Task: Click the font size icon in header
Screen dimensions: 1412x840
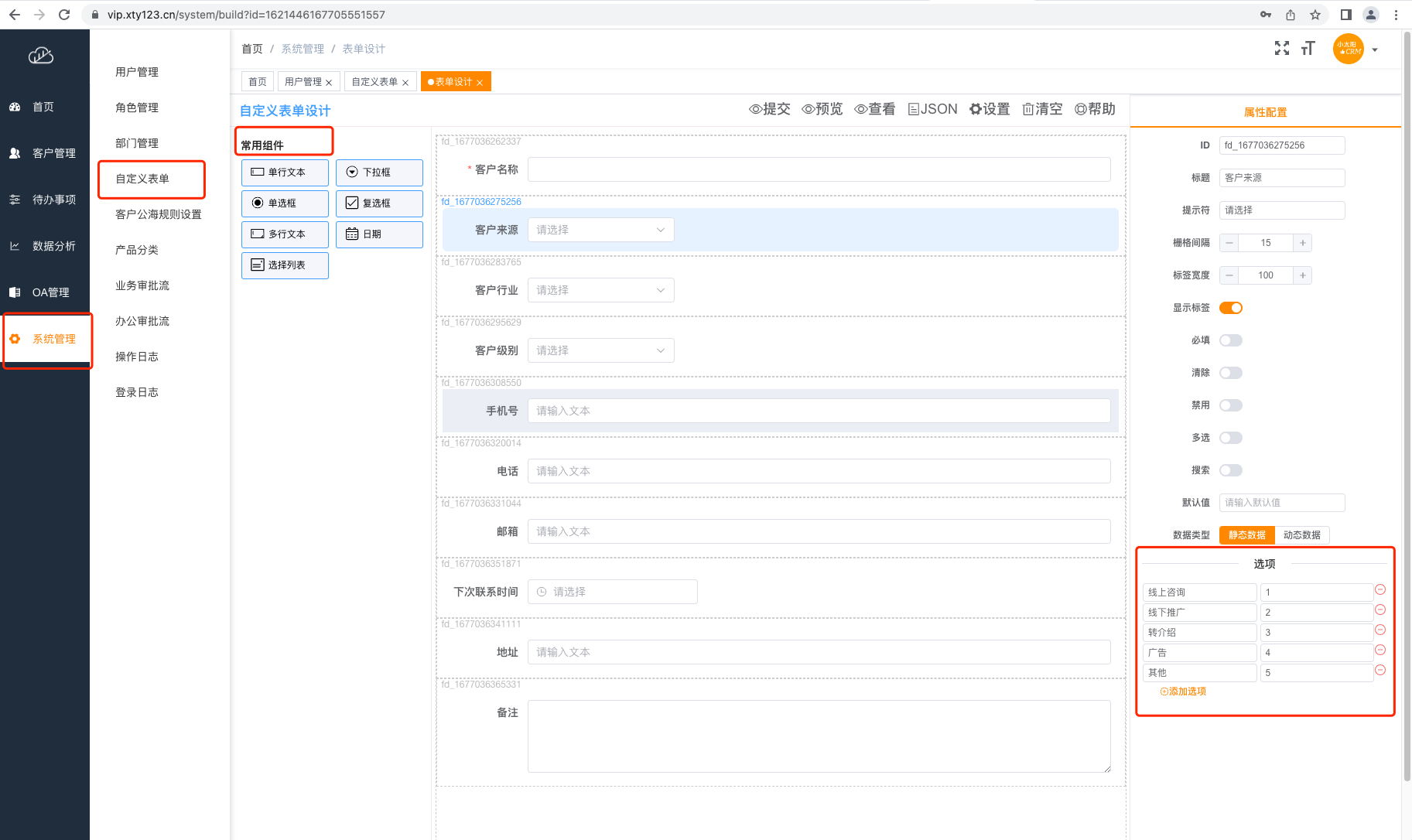Action: [1308, 49]
